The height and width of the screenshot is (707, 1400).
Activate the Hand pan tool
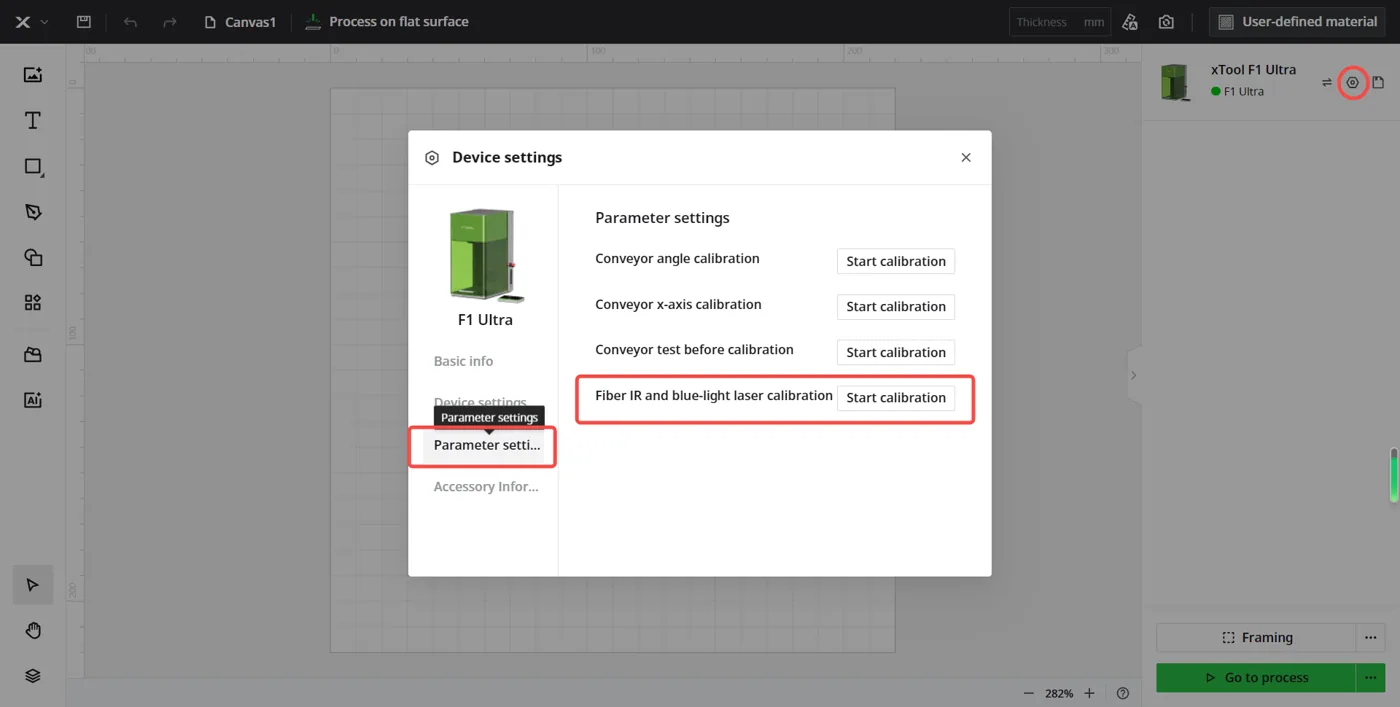click(x=33, y=630)
